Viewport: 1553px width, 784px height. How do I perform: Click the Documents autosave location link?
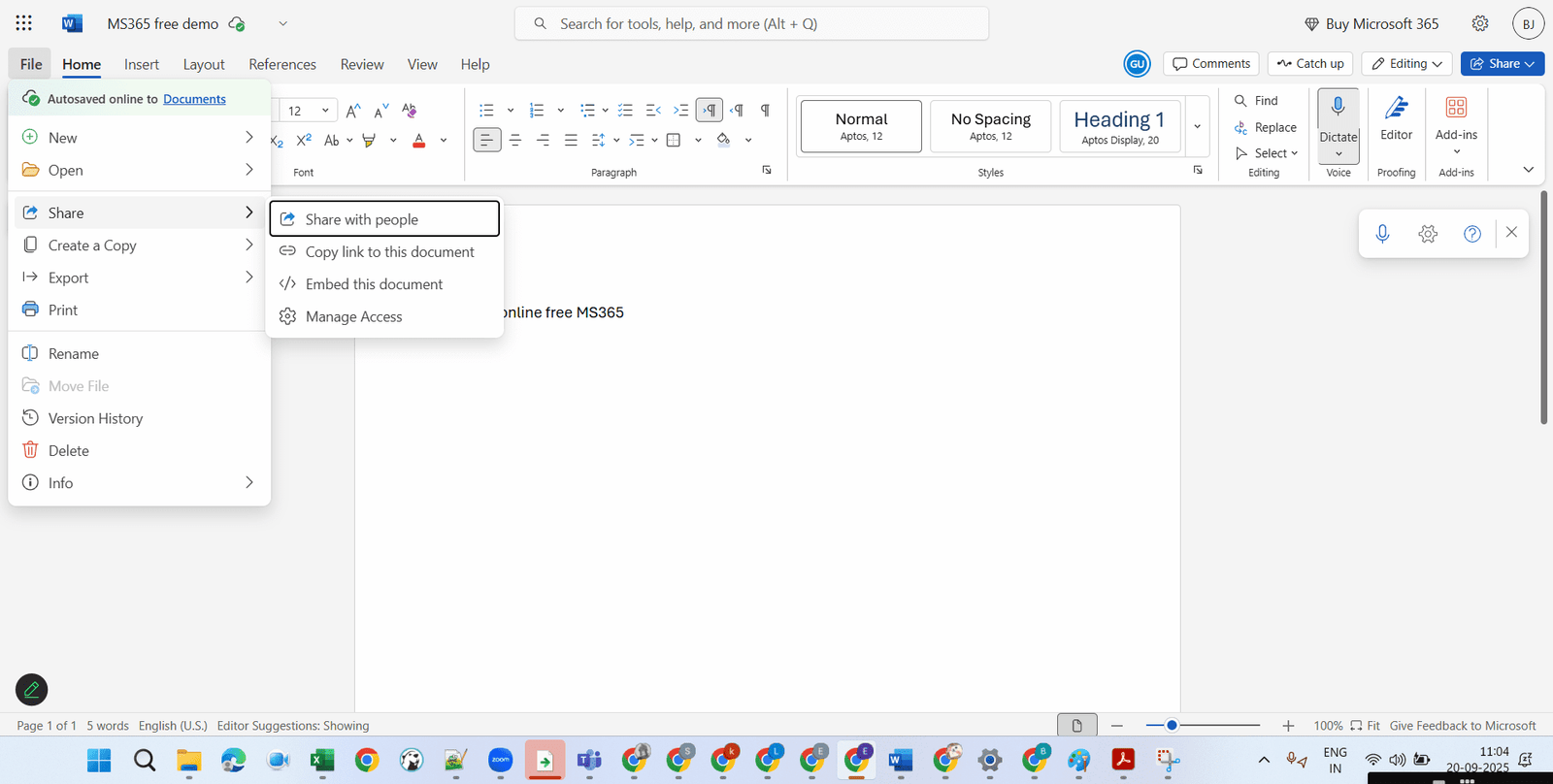click(x=194, y=99)
